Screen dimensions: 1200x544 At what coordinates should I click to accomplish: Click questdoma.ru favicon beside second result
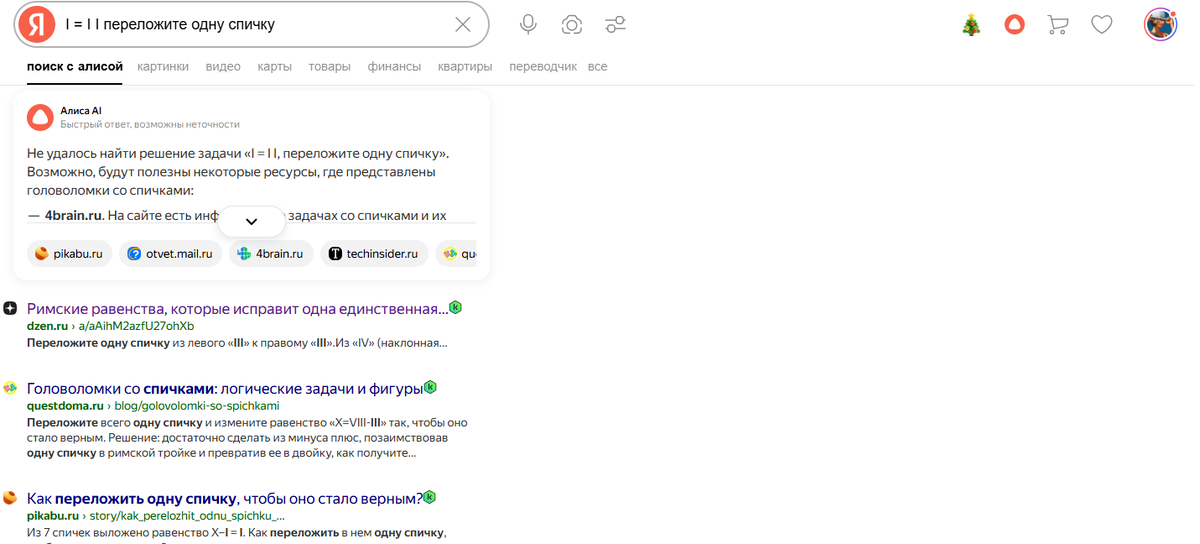click(x=10, y=388)
